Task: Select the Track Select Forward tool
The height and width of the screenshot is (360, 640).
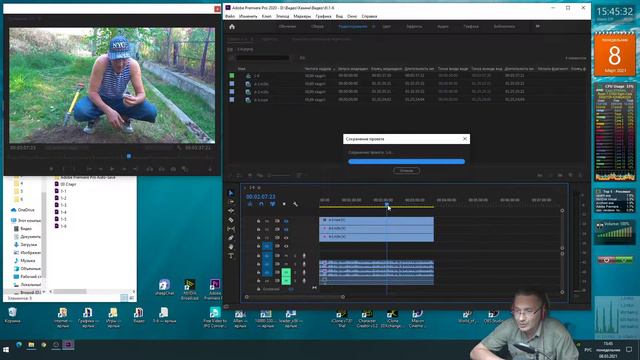Action: (x=231, y=202)
